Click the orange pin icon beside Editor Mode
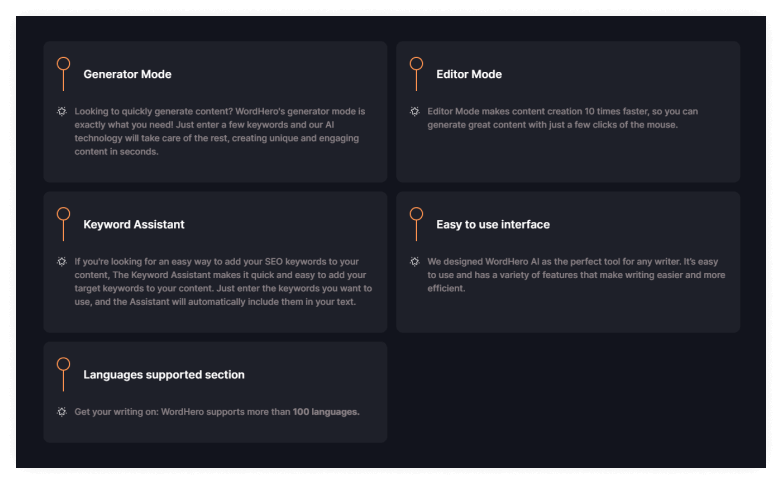The height and width of the screenshot is (484, 782). 416,74
